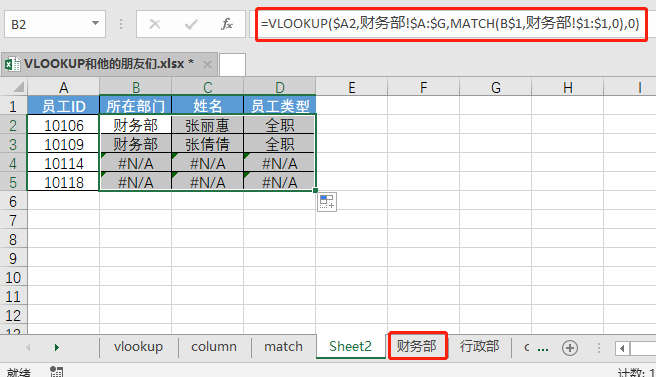Select column H header
This screenshot has width=656, height=377.
coord(567,87)
